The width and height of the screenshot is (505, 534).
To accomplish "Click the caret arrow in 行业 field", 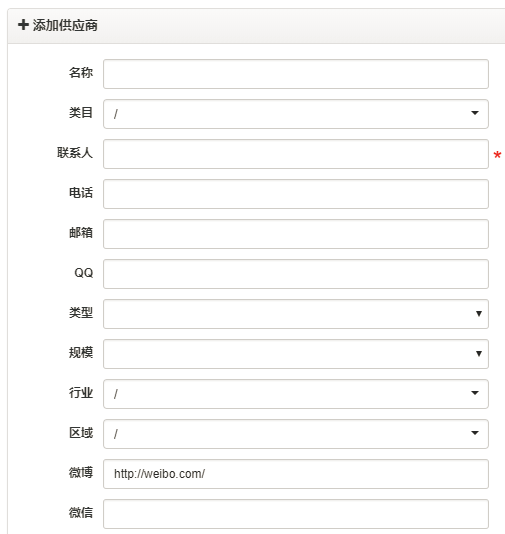I will (x=475, y=393).
